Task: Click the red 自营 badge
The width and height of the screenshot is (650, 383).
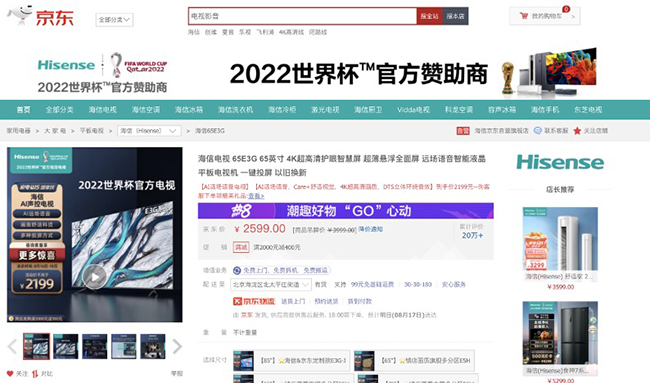Action: tap(463, 131)
